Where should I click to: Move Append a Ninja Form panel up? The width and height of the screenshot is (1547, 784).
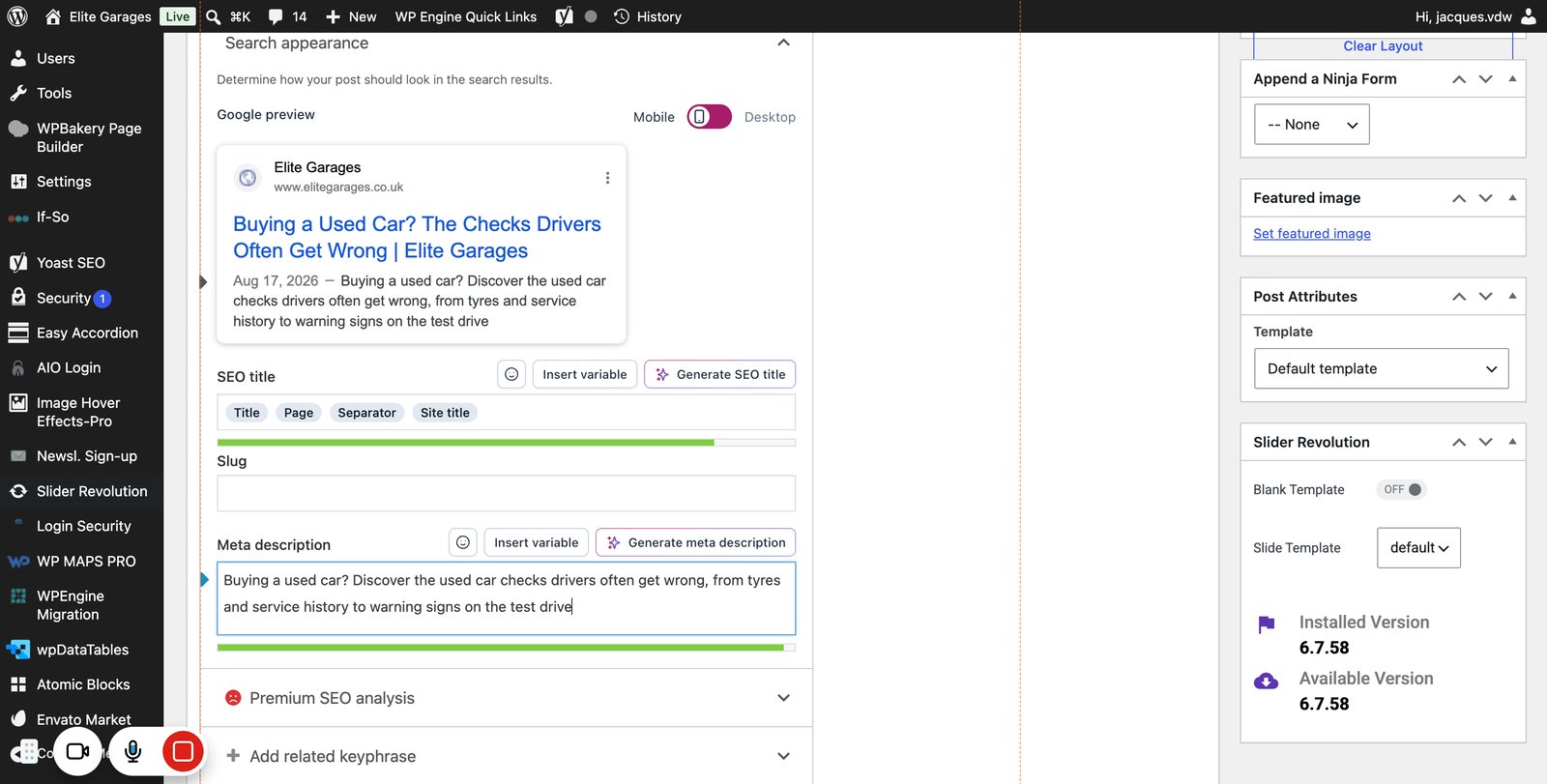click(1459, 79)
